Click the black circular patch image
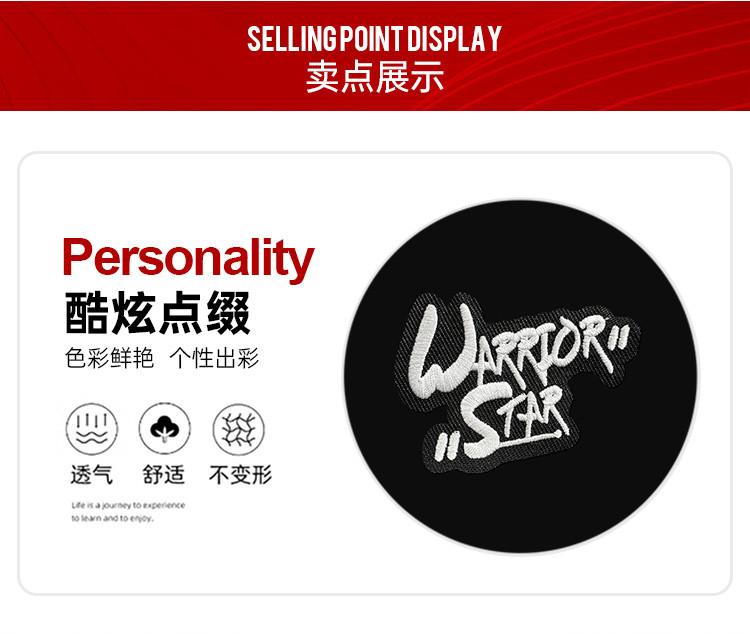This screenshot has width=750, height=634. click(520, 378)
